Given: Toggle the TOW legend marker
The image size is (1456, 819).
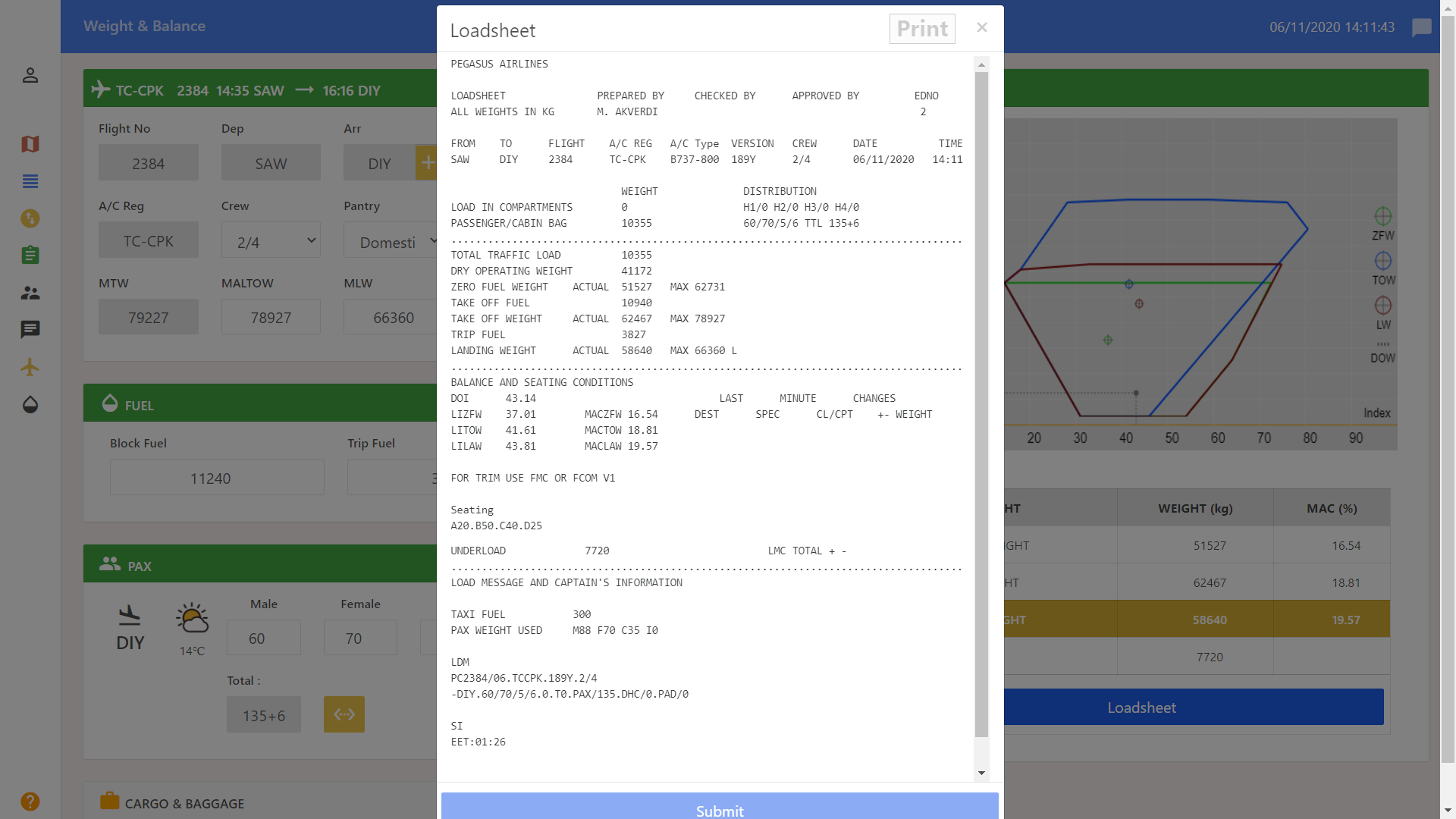Looking at the screenshot, I should (x=1383, y=261).
